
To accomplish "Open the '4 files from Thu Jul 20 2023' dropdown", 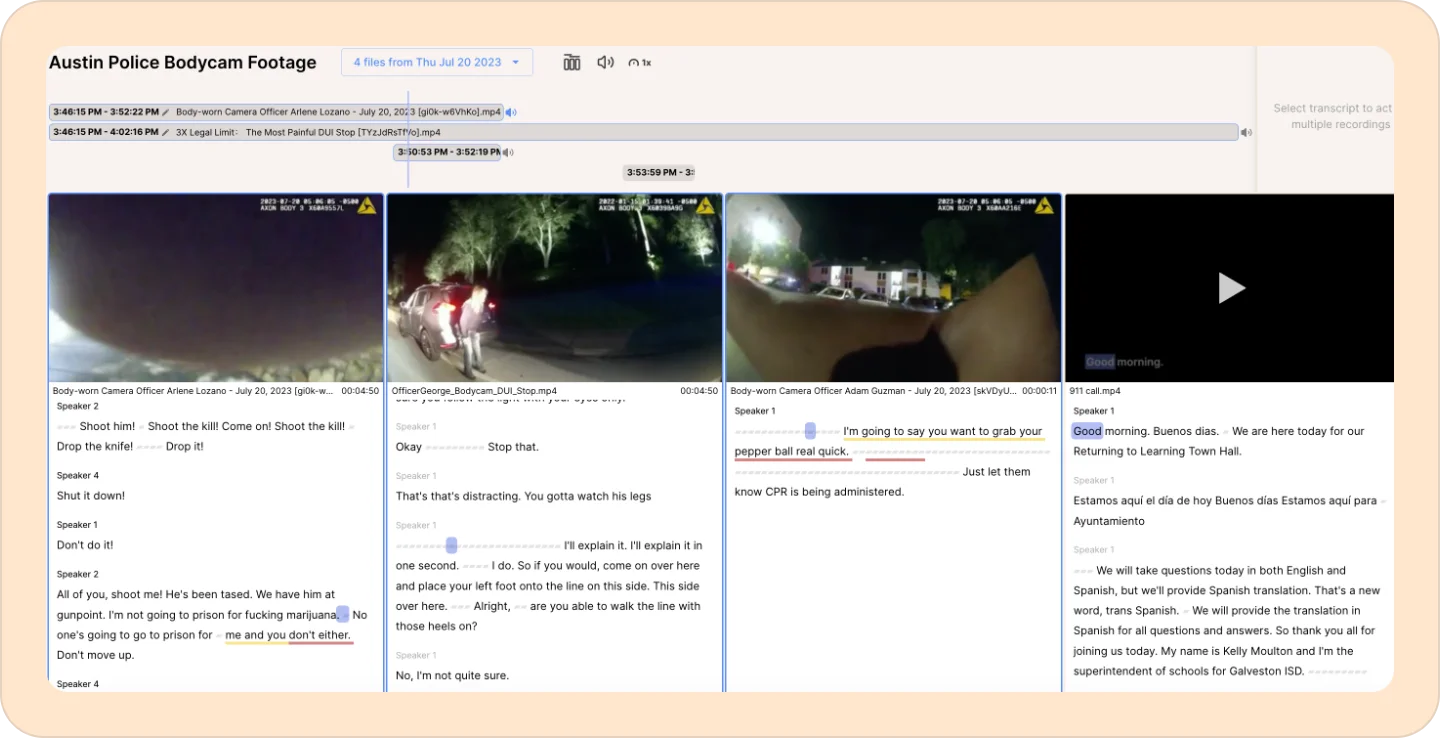I will pos(437,62).
